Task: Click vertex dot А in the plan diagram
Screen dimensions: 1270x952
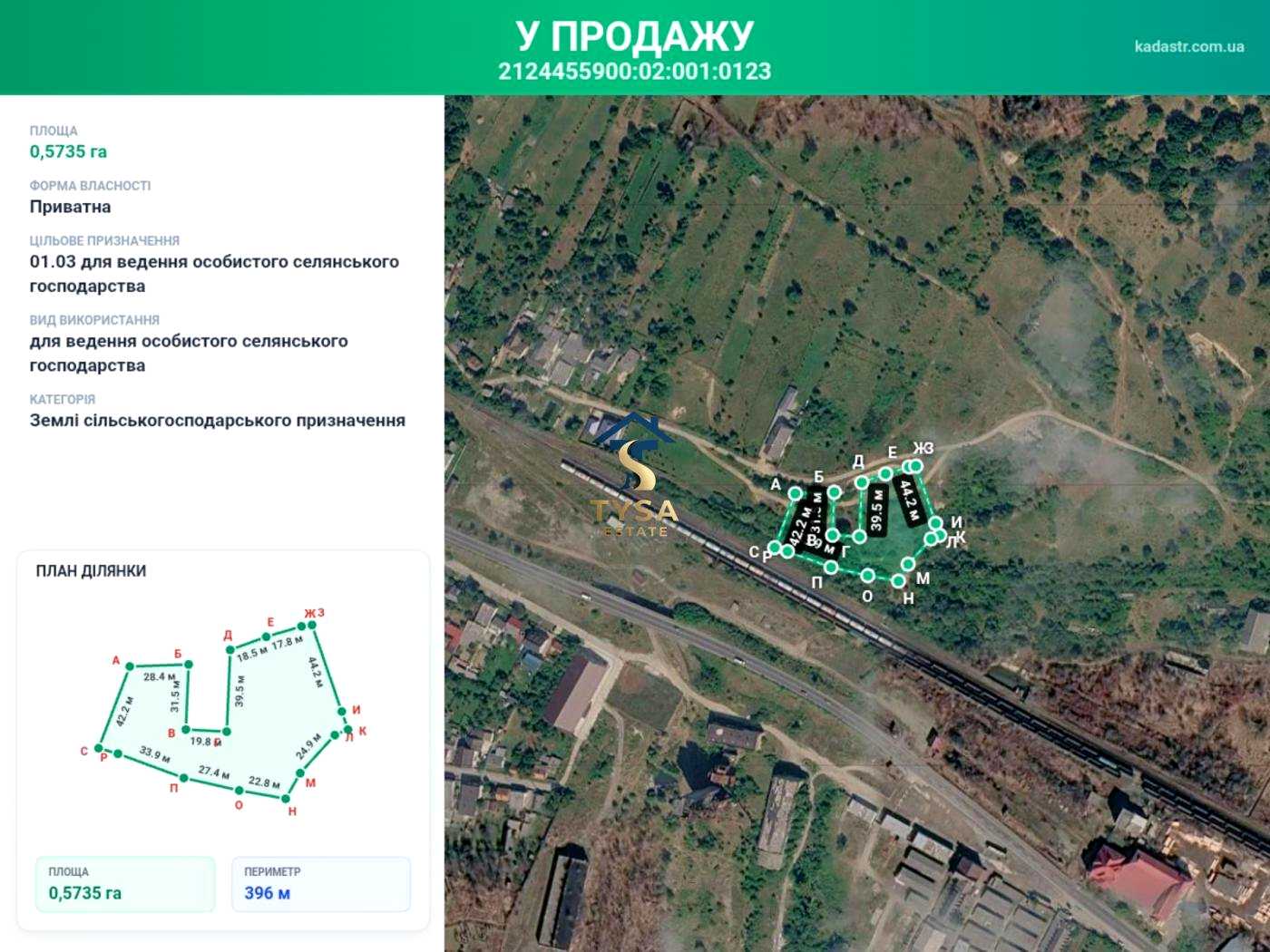Action: point(130,666)
